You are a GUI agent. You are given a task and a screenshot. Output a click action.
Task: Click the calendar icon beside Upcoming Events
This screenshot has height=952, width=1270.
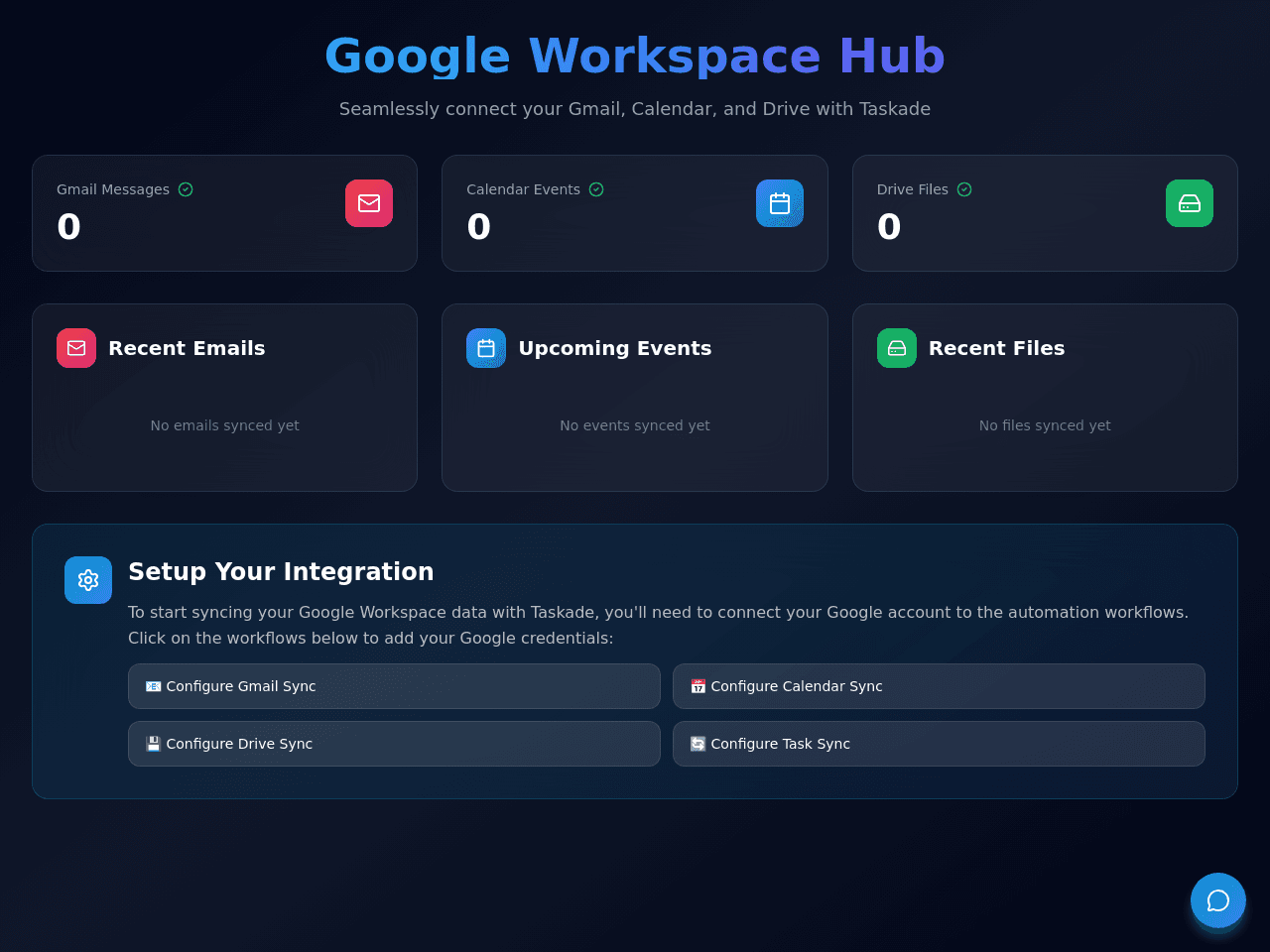[486, 348]
